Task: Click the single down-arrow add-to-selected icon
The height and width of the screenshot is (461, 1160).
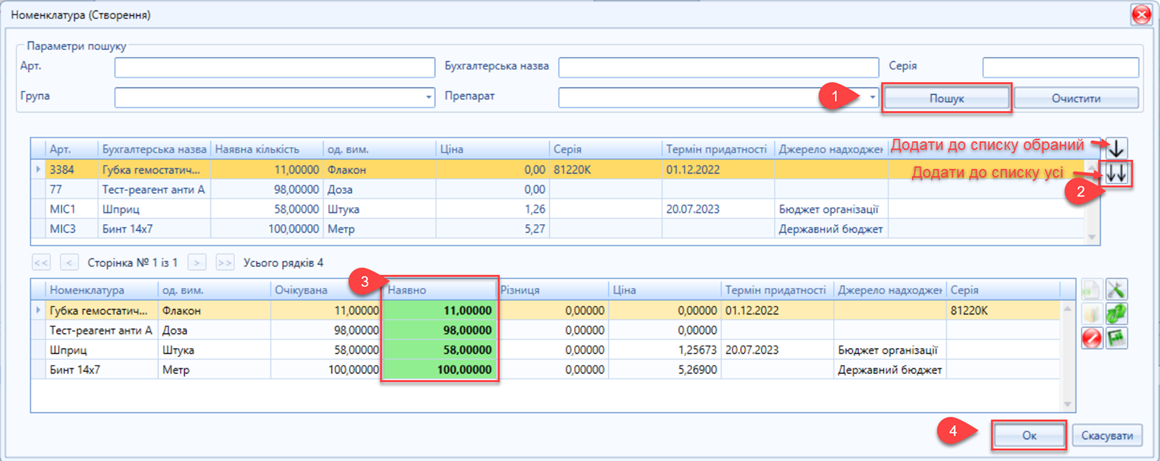Action: point(1116,148)
